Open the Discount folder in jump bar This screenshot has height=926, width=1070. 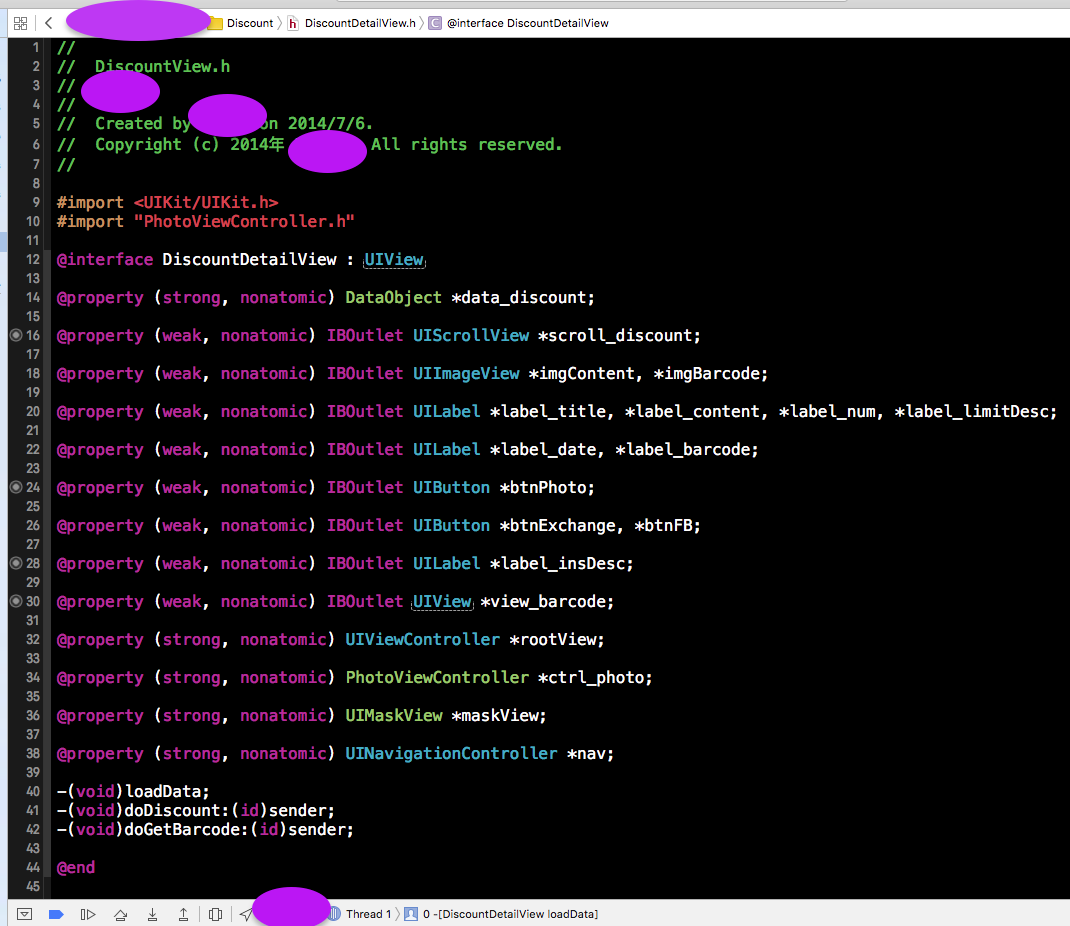coord(249,23)
